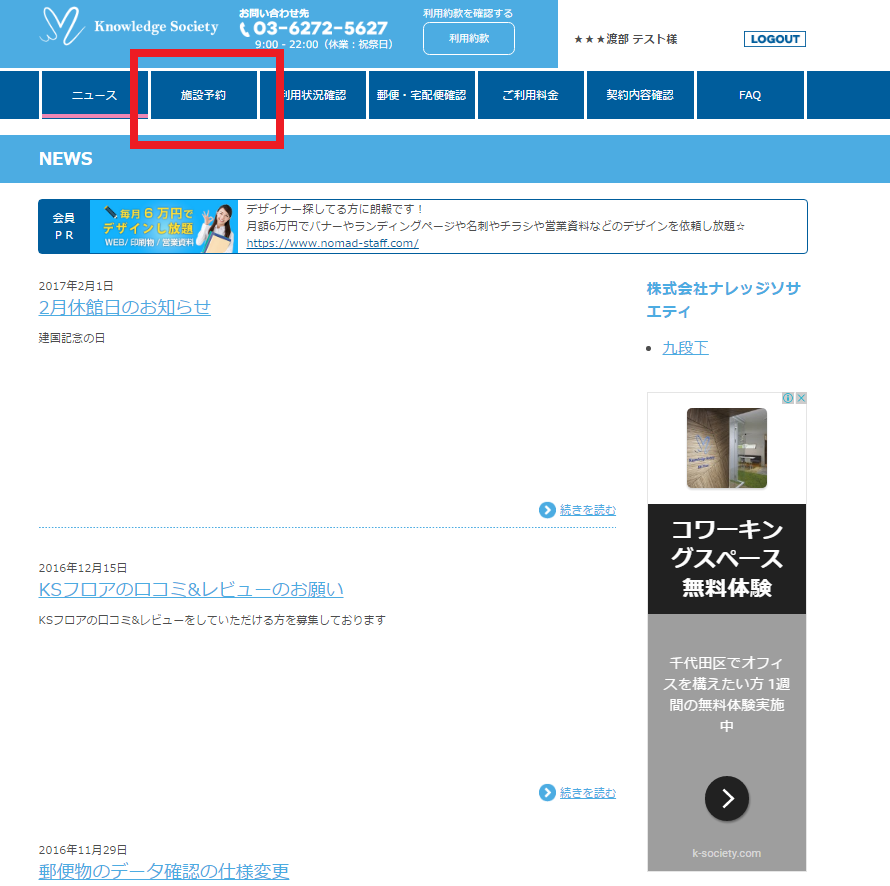This screenshot has width=890, height=886.
Task: Click the ad info (i) icon
Action: click(x=788, y=398)
